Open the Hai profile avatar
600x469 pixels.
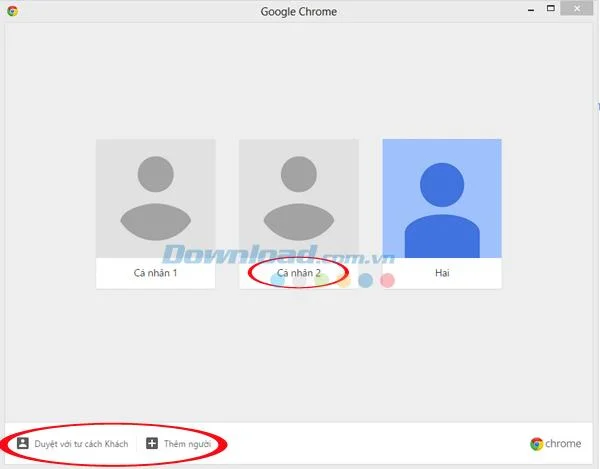click(442, 198)
